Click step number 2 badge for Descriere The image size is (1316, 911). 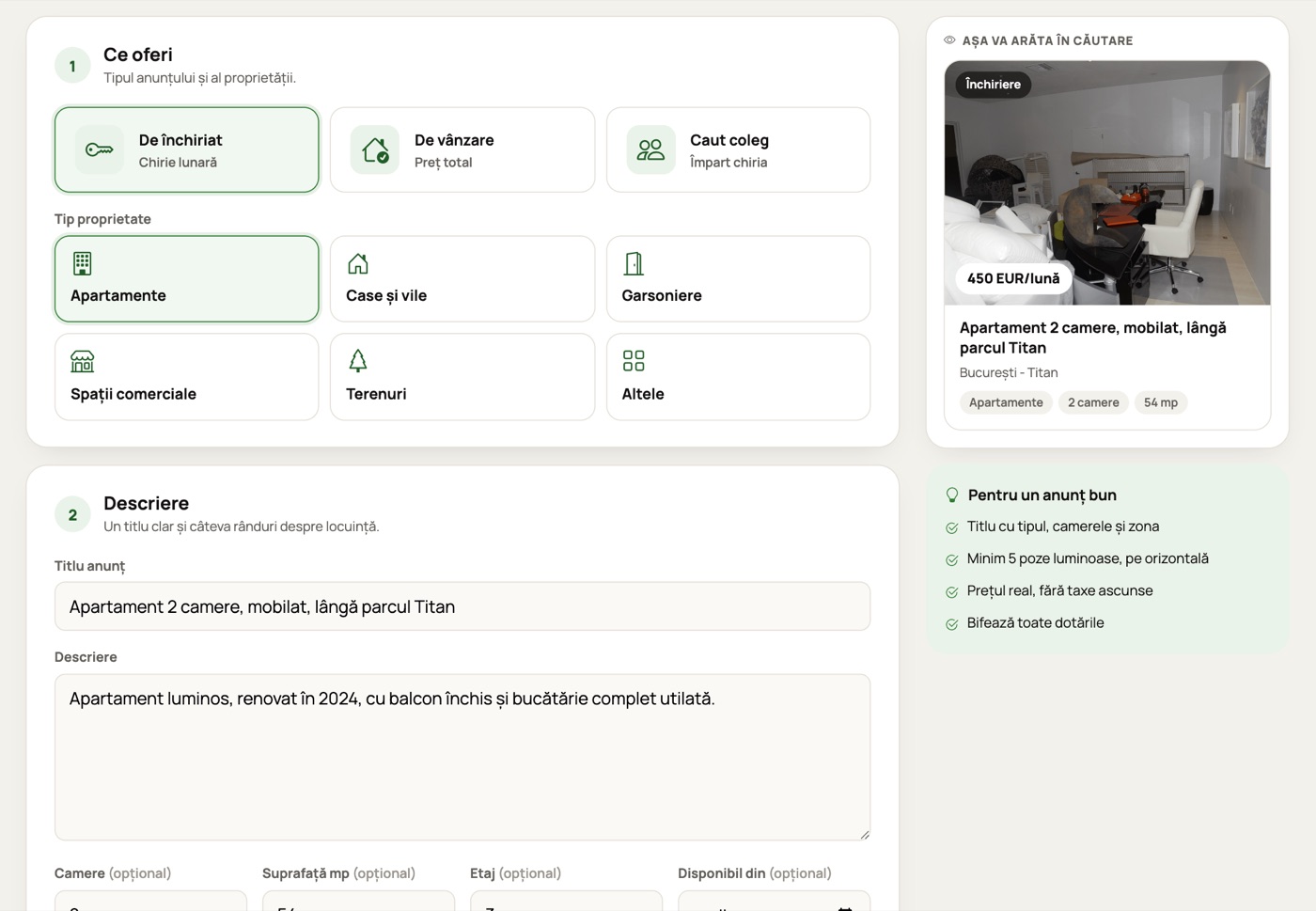click(x=72, y=514)
